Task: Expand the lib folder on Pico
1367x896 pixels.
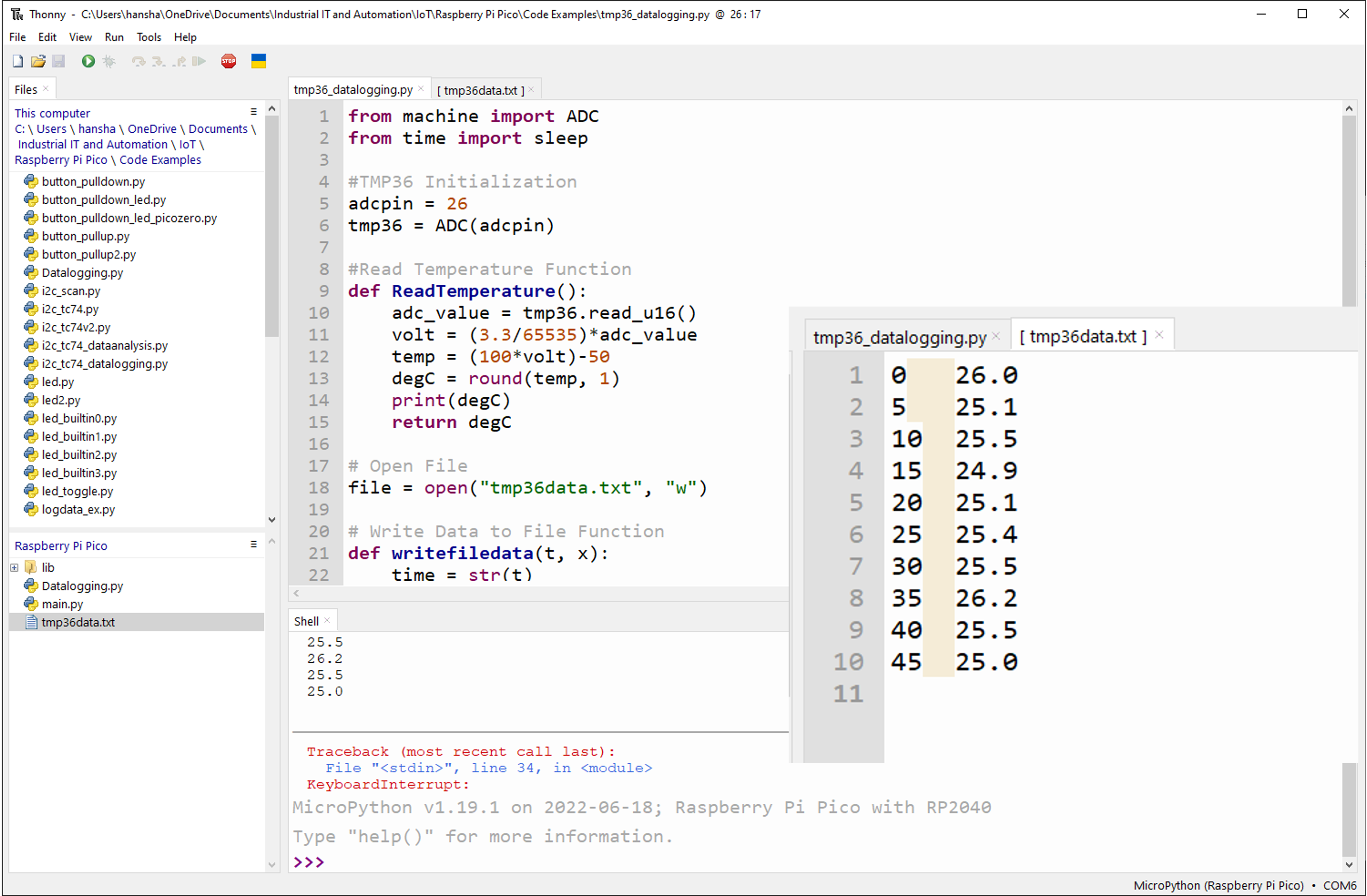Action: 14,568
